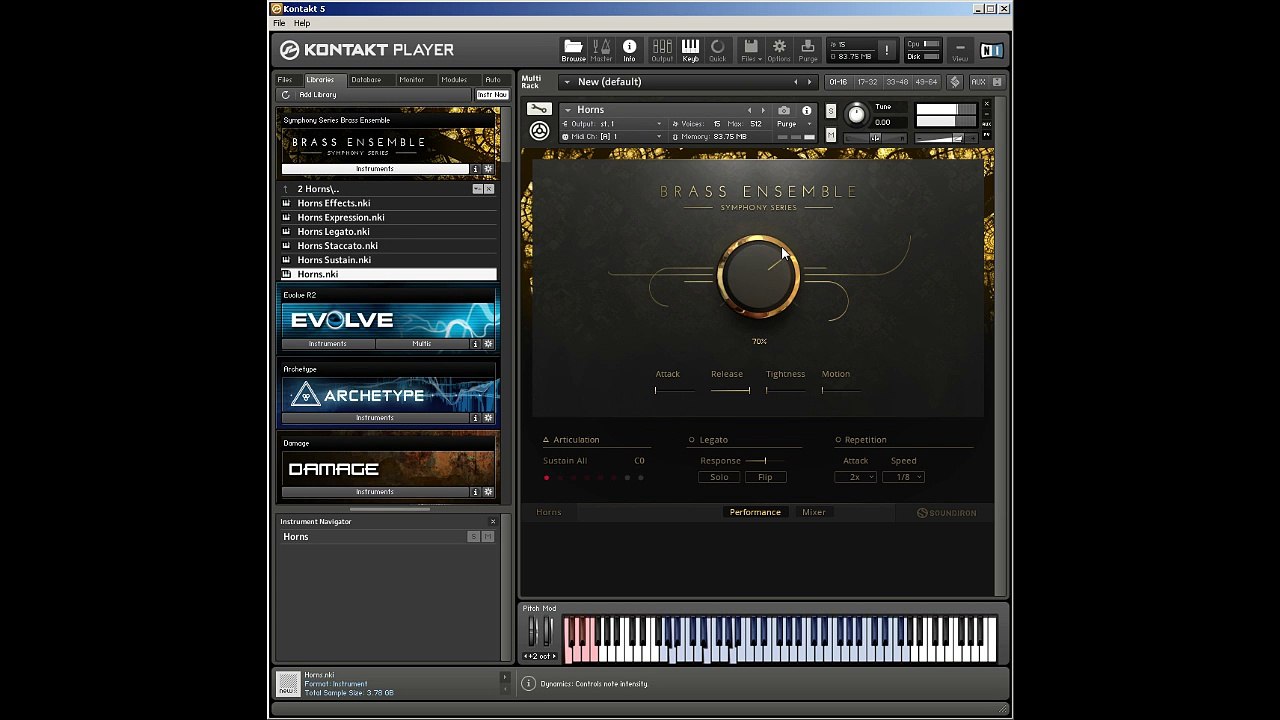
Task: Open Damage library gear settings
Action: click(x=488, y=492)
